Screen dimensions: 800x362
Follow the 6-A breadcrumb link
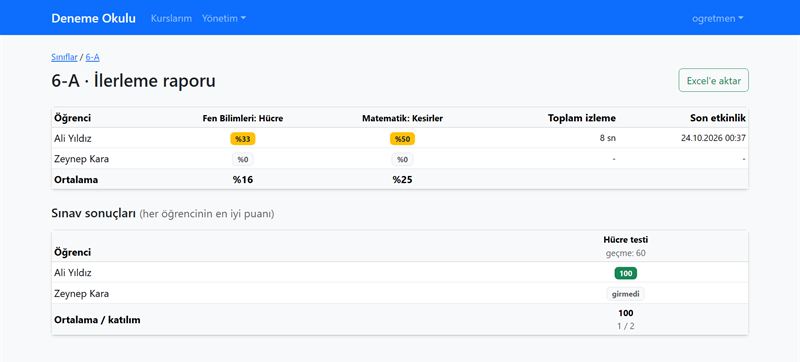[92, 57]
